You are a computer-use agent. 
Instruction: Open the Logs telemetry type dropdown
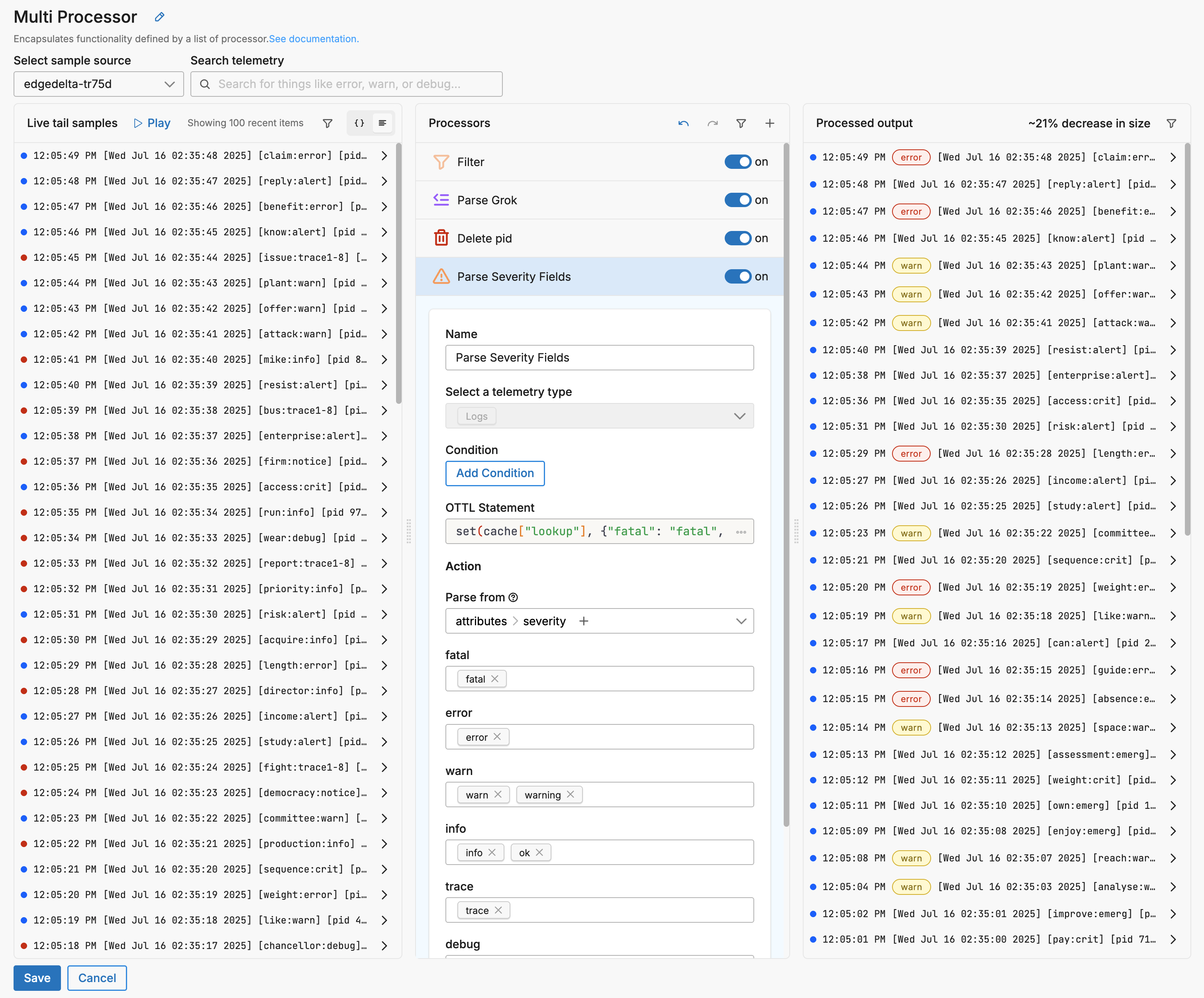(599, 416)
